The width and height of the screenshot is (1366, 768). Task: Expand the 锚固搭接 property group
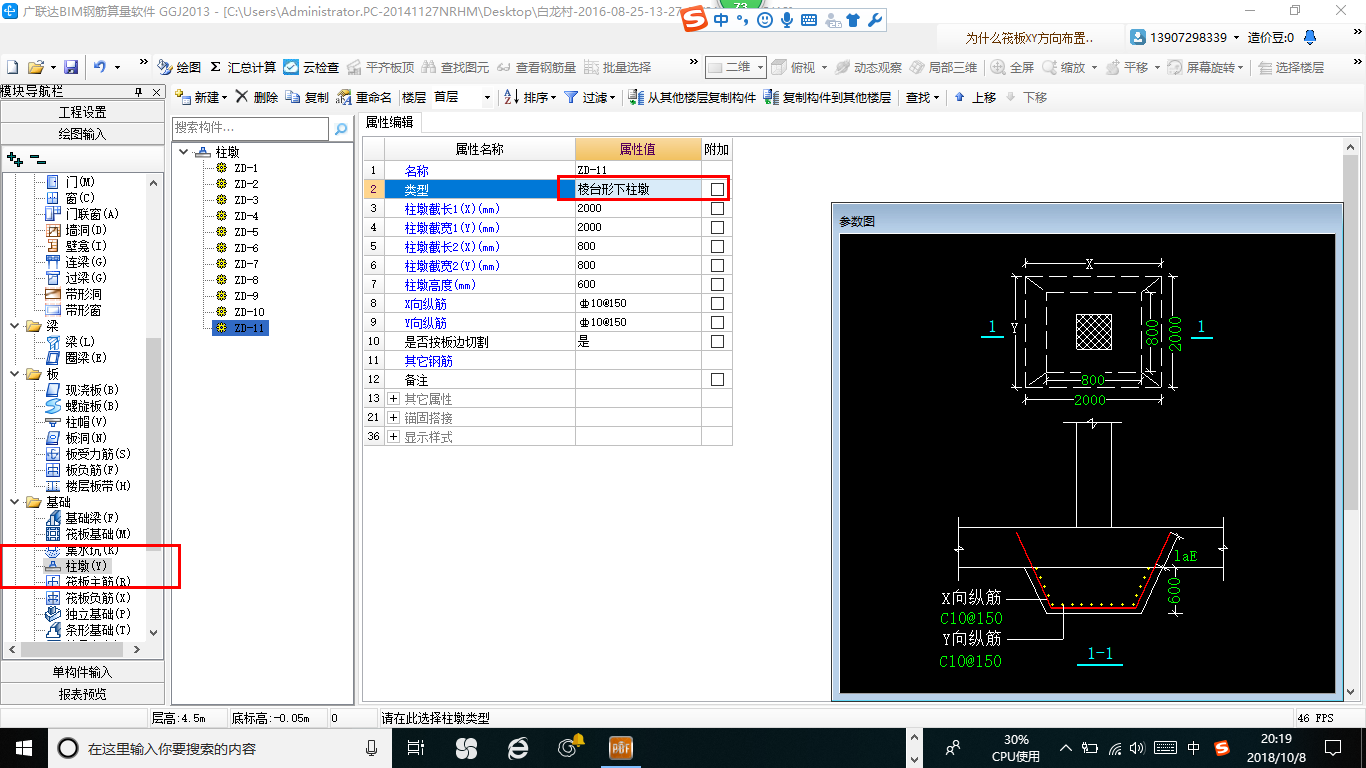(x=393, y=417)
